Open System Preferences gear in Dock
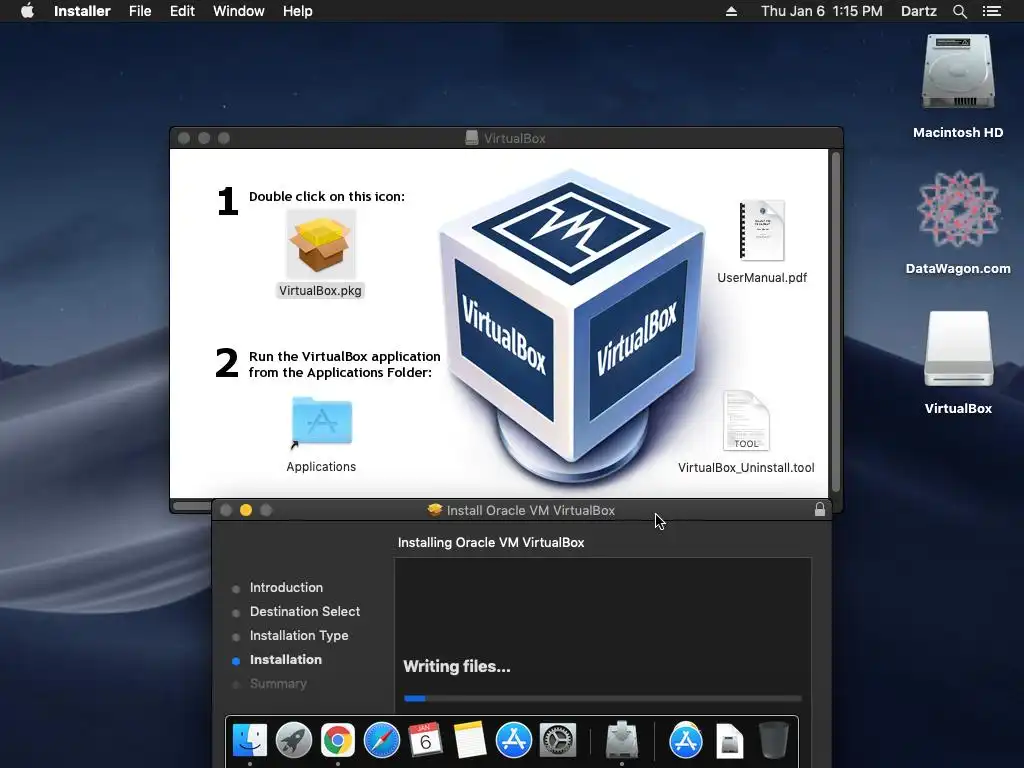Viewport: 1024px width, 768px height. tap(558, 740)
